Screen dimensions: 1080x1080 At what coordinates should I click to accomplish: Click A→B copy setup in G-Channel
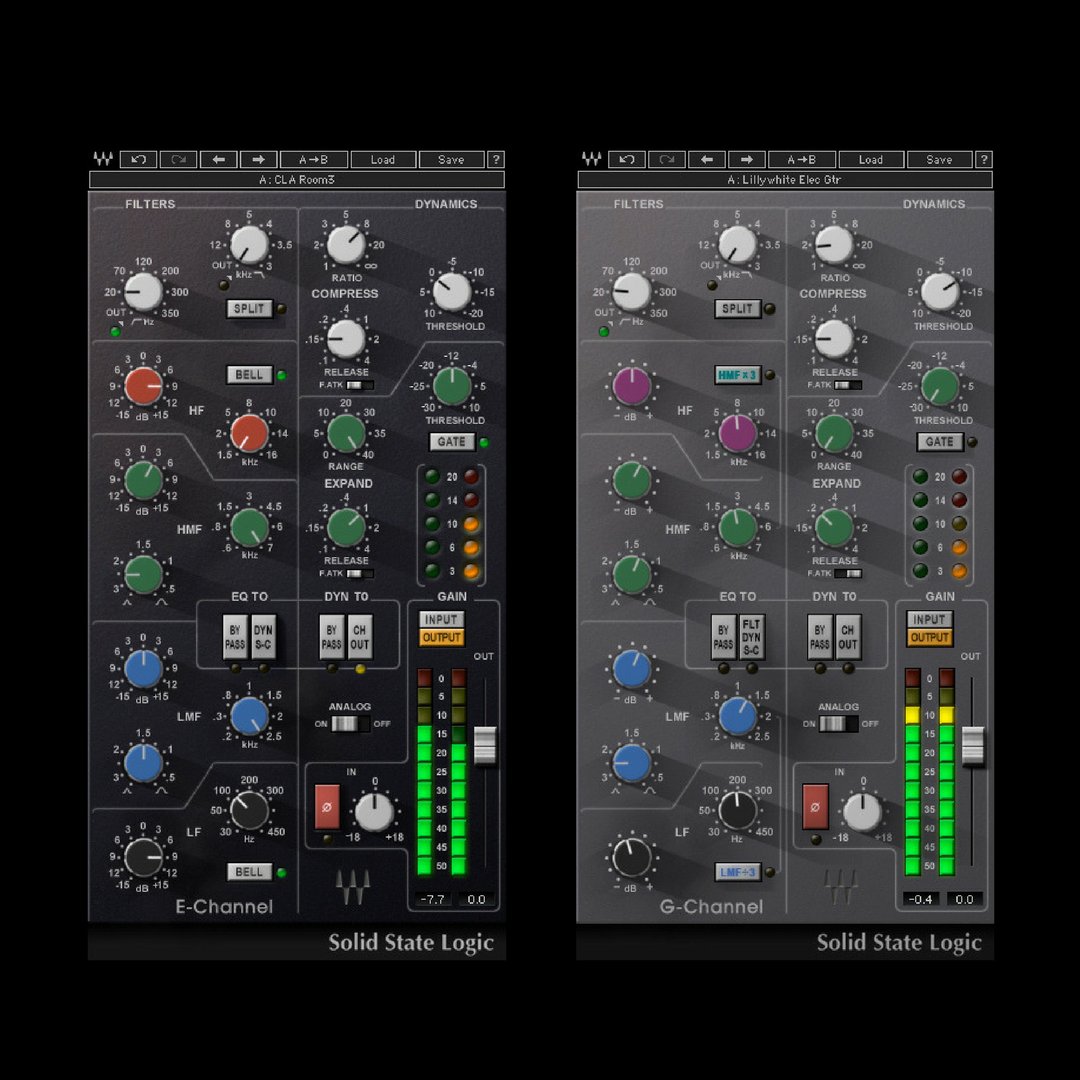coord(802,160)
